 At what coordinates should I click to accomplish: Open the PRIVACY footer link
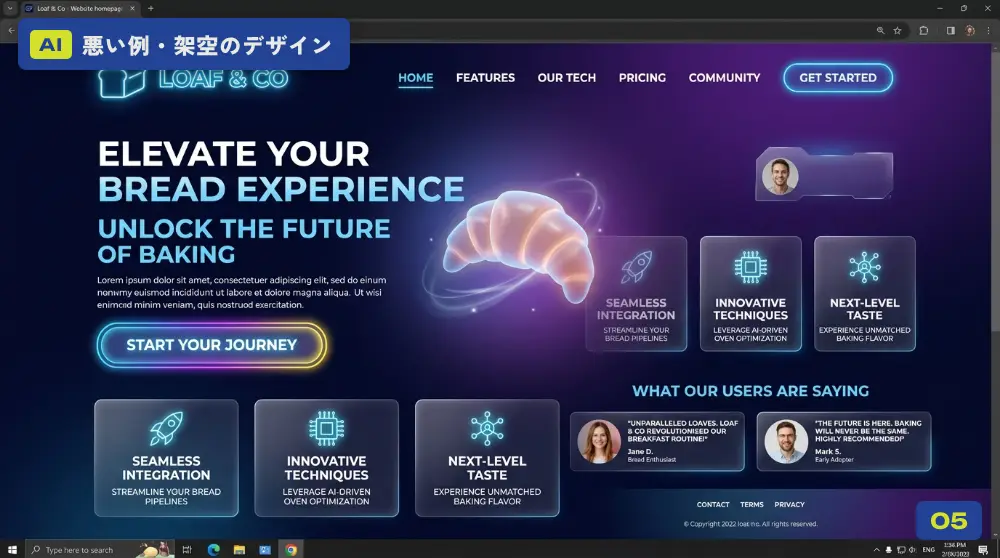point(790,504)
